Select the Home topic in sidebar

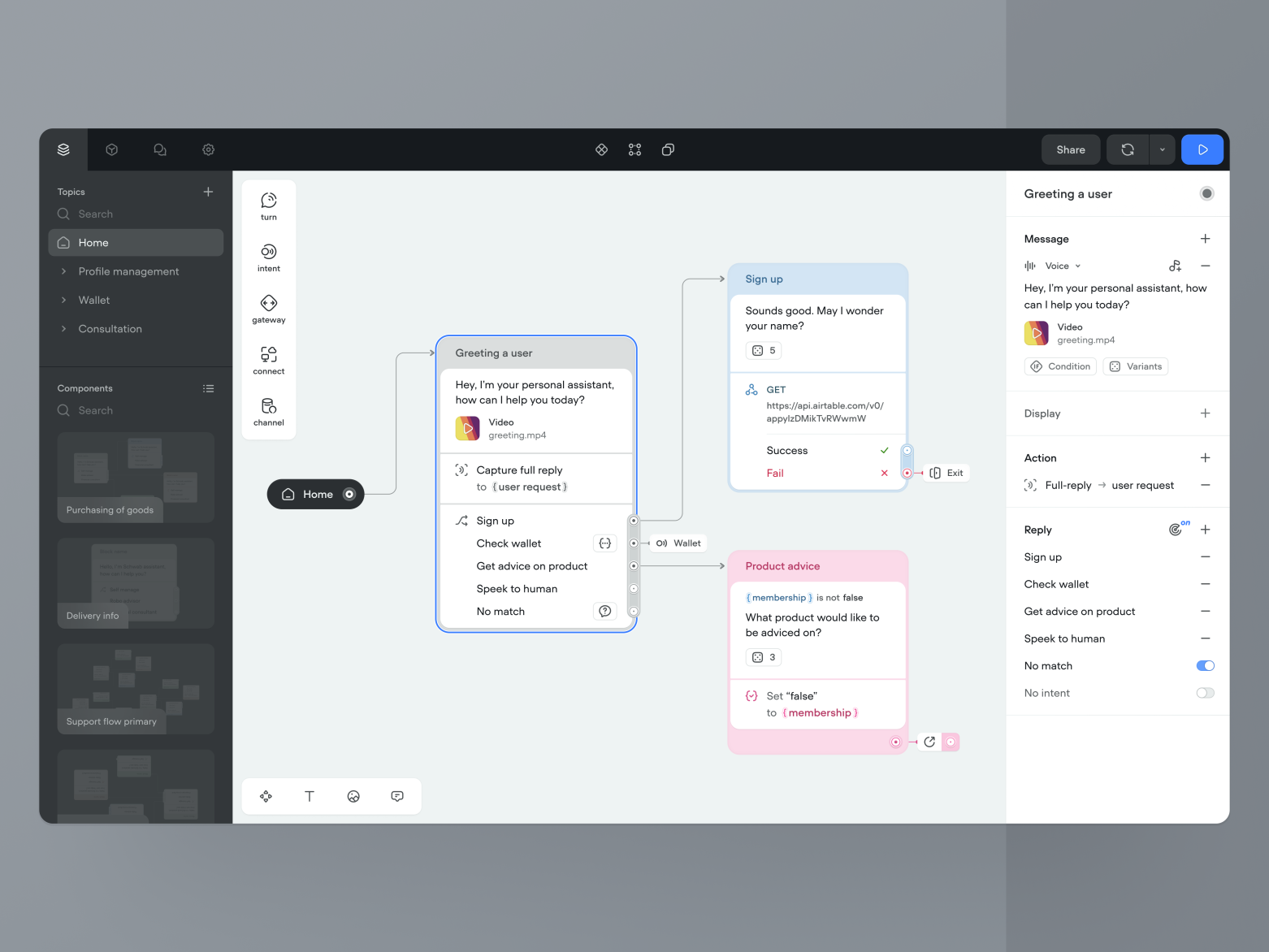(x=135, y=242)
